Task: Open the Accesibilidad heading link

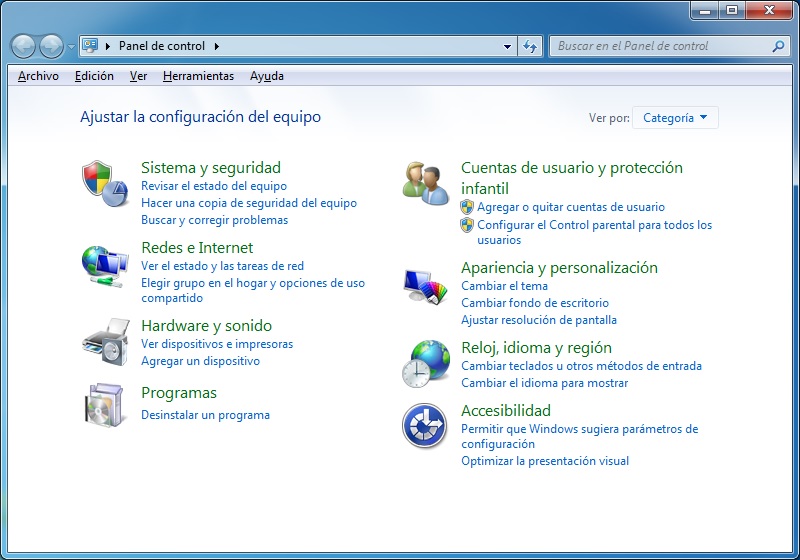Action: (506, 411)
